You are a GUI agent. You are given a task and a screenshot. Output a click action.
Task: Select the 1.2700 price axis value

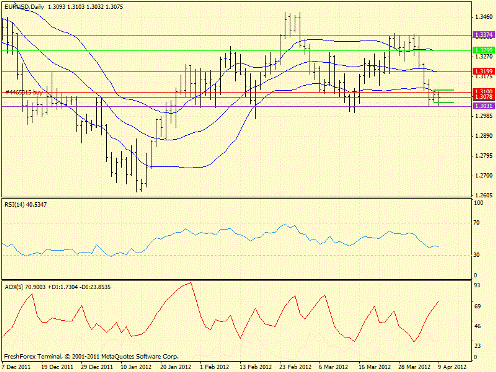click(x=484, y=176)
